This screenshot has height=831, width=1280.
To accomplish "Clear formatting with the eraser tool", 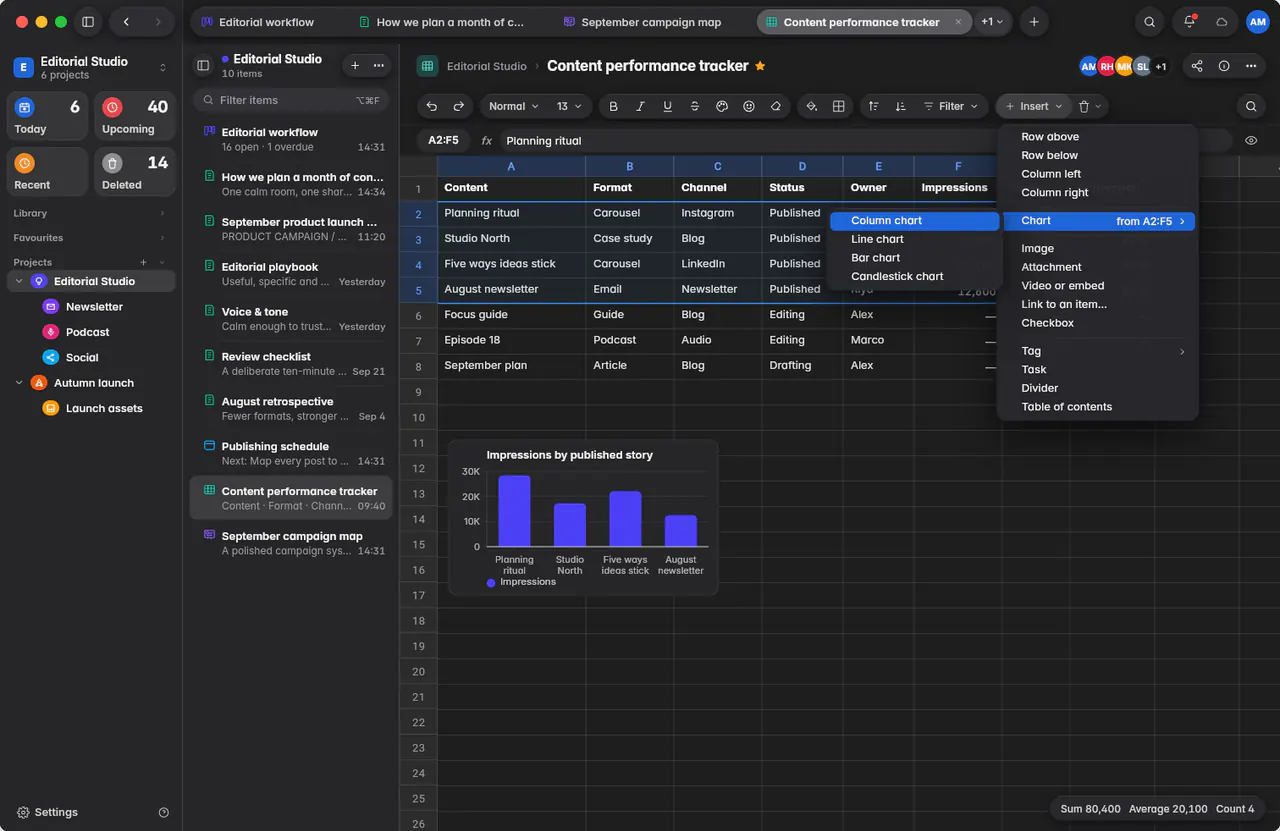I will 776,106.
